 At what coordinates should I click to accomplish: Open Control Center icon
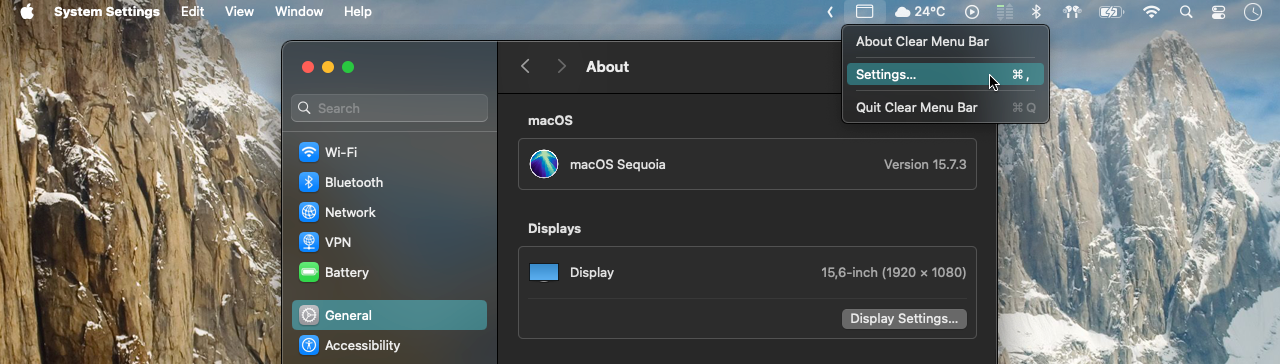tap(1218, 12)
